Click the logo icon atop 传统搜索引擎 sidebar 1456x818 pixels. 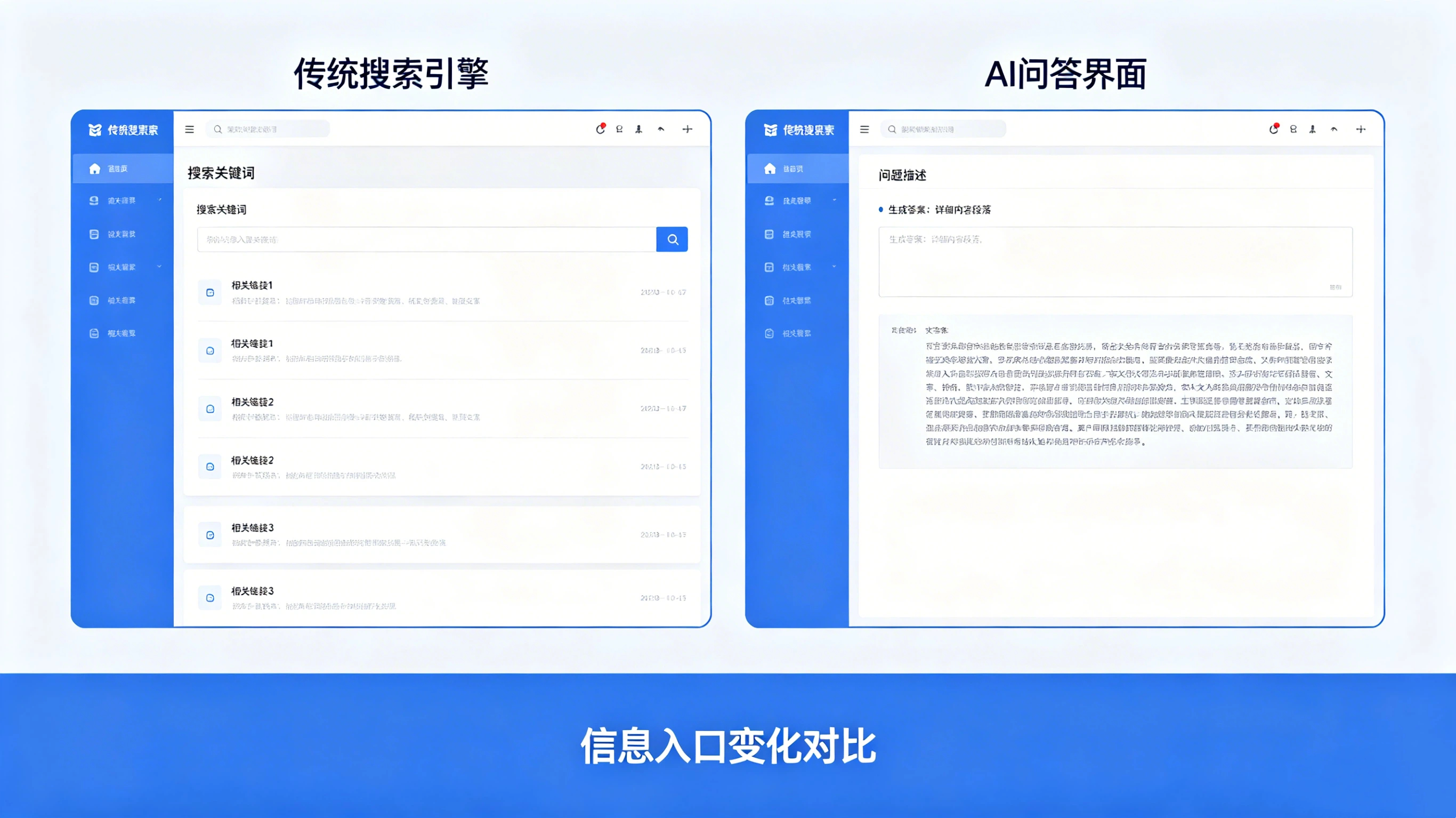[95, 130]
